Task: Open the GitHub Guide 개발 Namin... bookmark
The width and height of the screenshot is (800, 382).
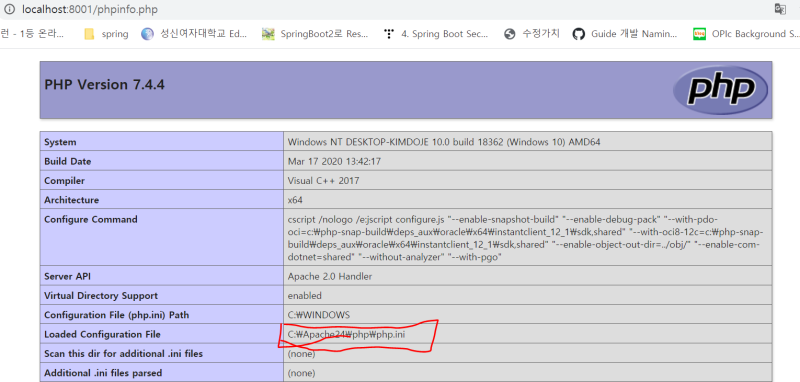Action: coord(626,34)
